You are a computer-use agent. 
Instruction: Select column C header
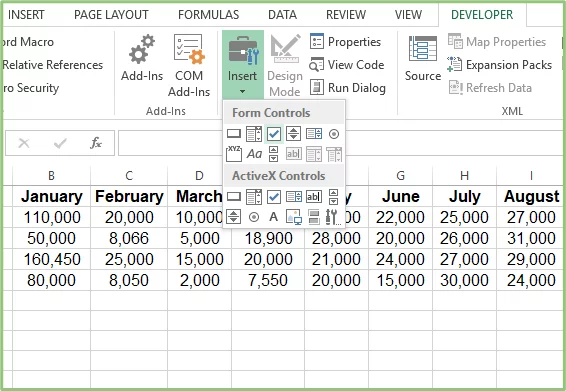[129, 176]
